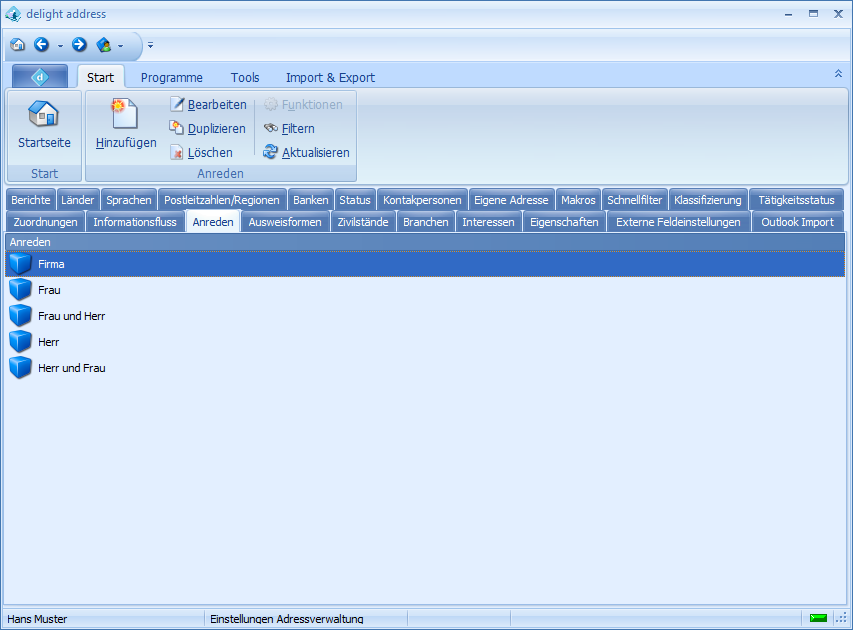Open the back button history dropdown arrow
853x630 pixels.
pos(60,46)
